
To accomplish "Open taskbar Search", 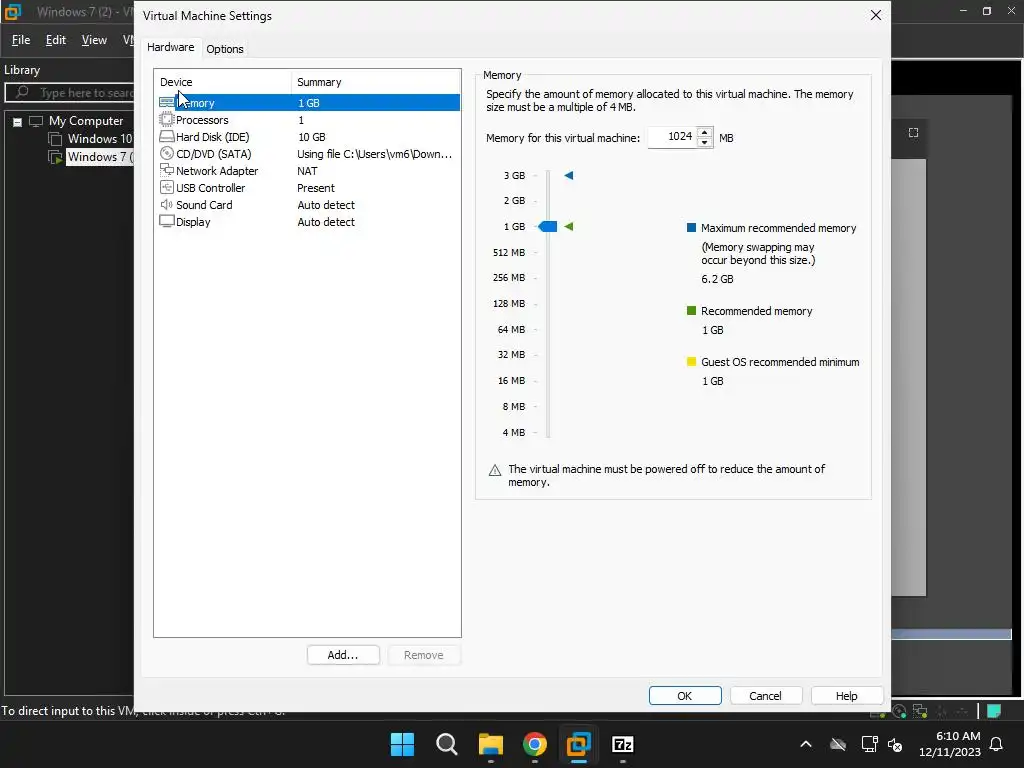I will coord(447,744).
